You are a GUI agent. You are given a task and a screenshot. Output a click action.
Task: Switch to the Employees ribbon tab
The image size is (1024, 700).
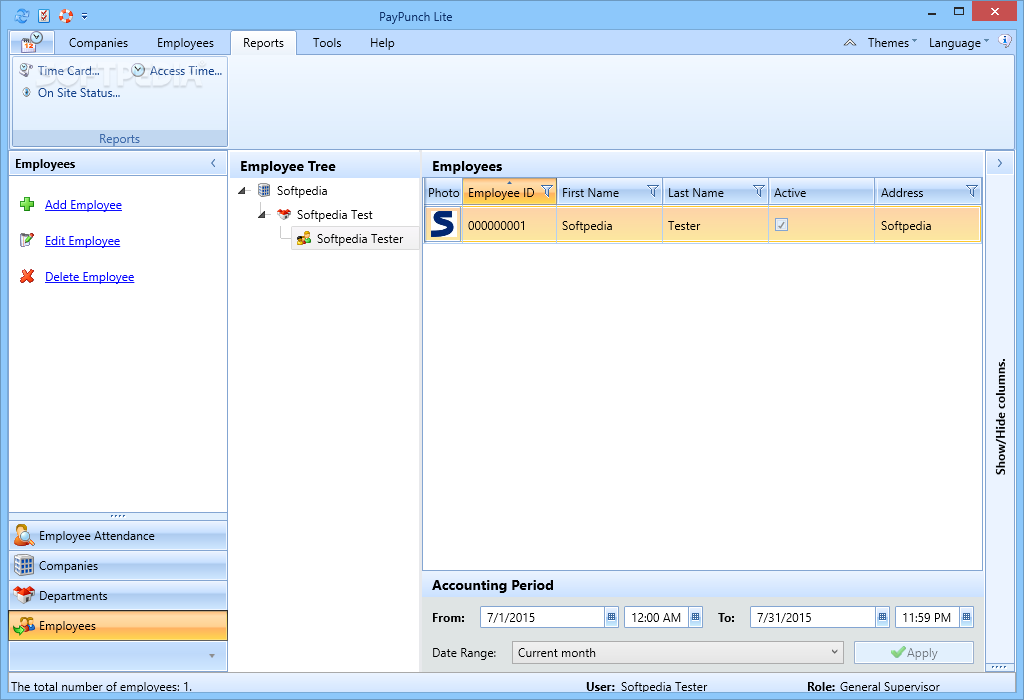point(185,43)
